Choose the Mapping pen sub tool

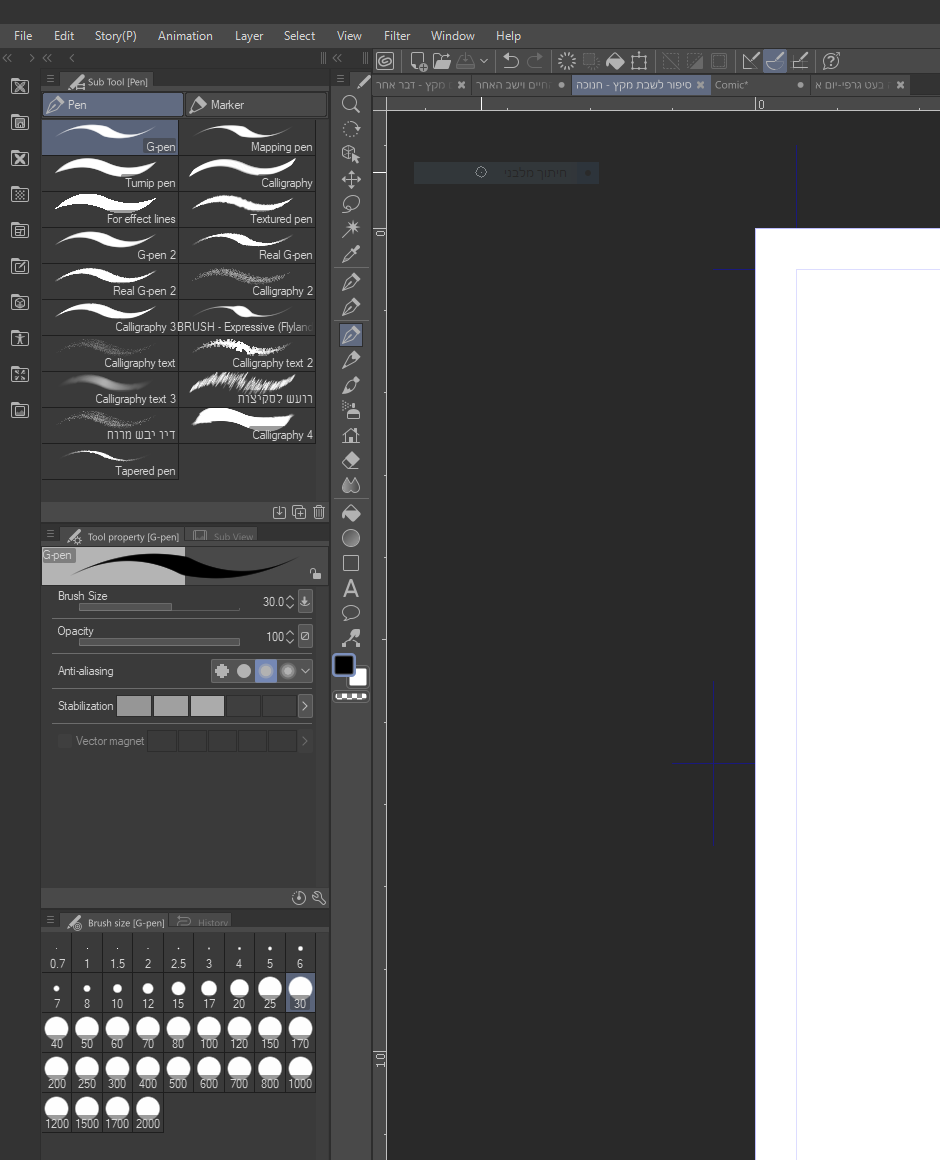[x=247, y=138]
